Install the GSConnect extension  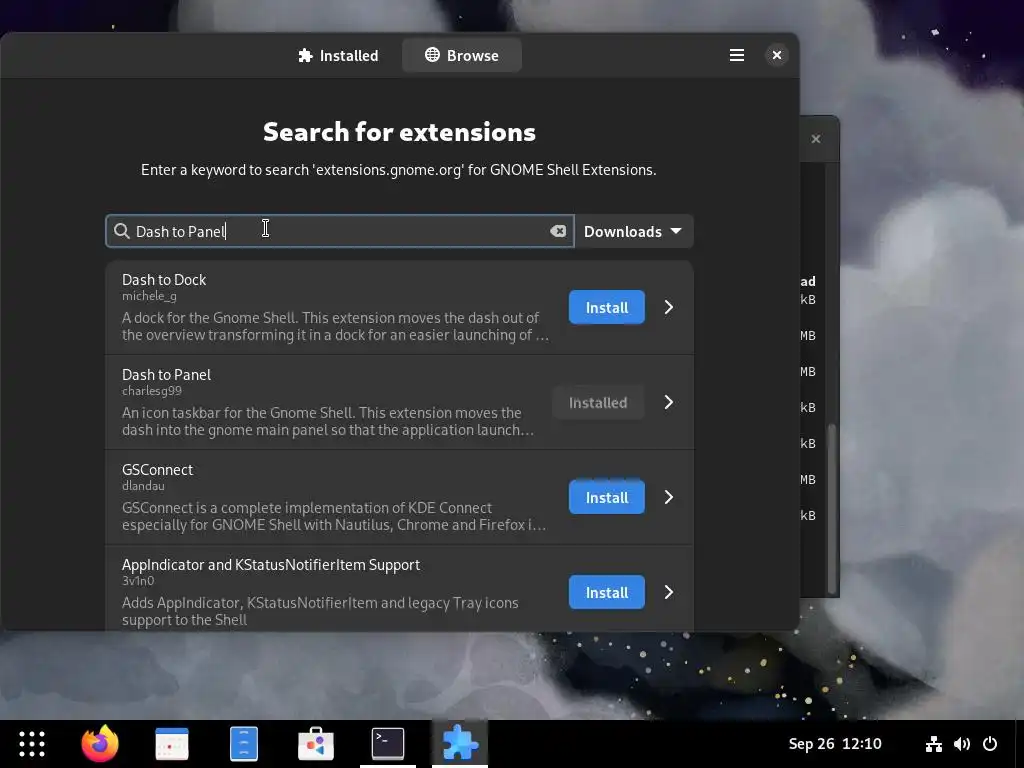click(607, 498)
